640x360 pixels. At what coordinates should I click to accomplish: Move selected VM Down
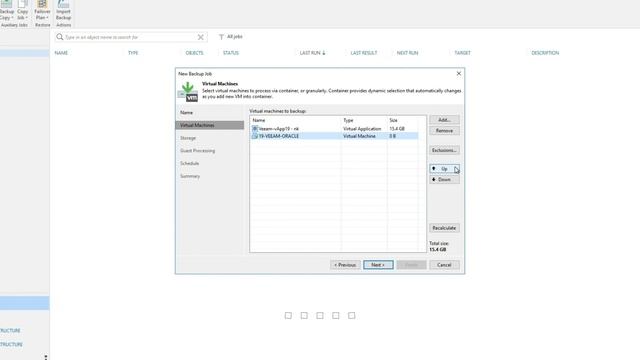tap(444, 180)
